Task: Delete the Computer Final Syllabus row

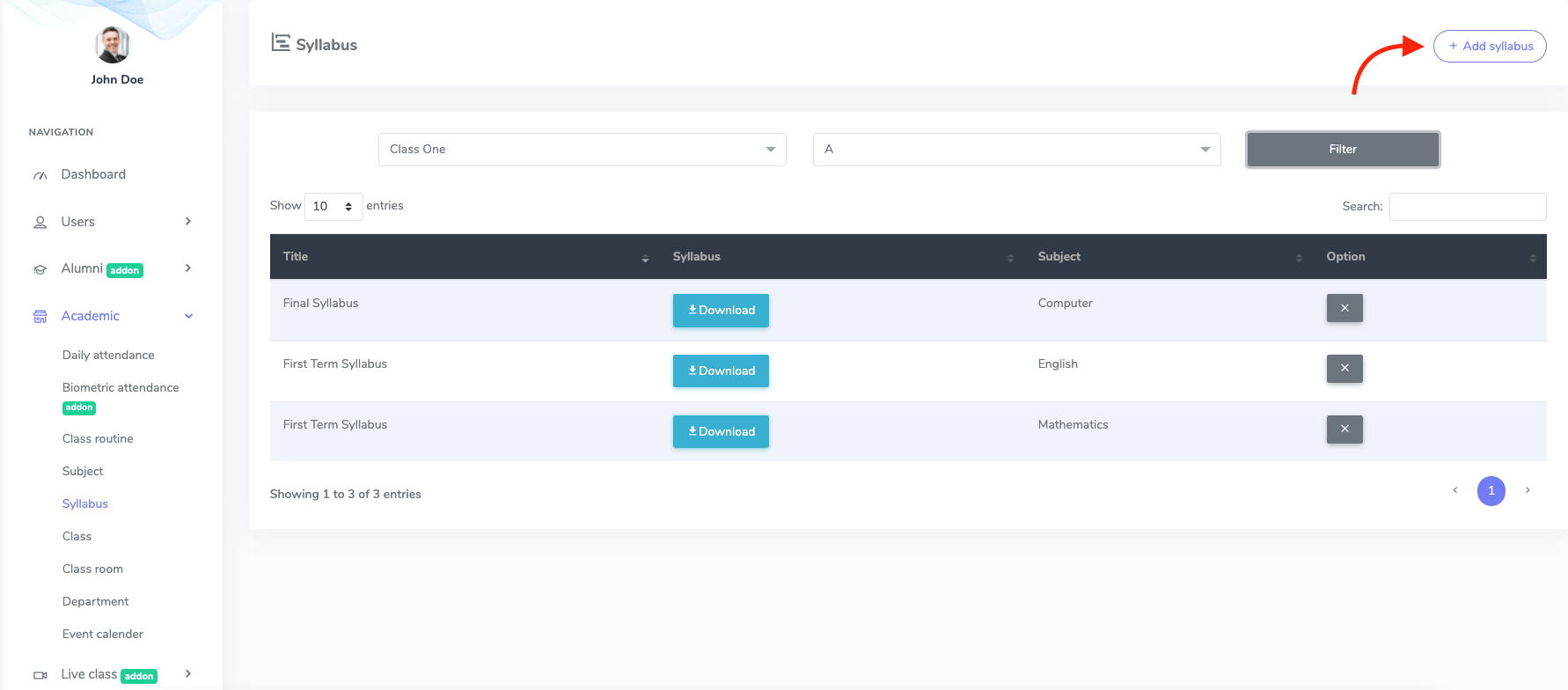Action: [x=1344, y=308]
